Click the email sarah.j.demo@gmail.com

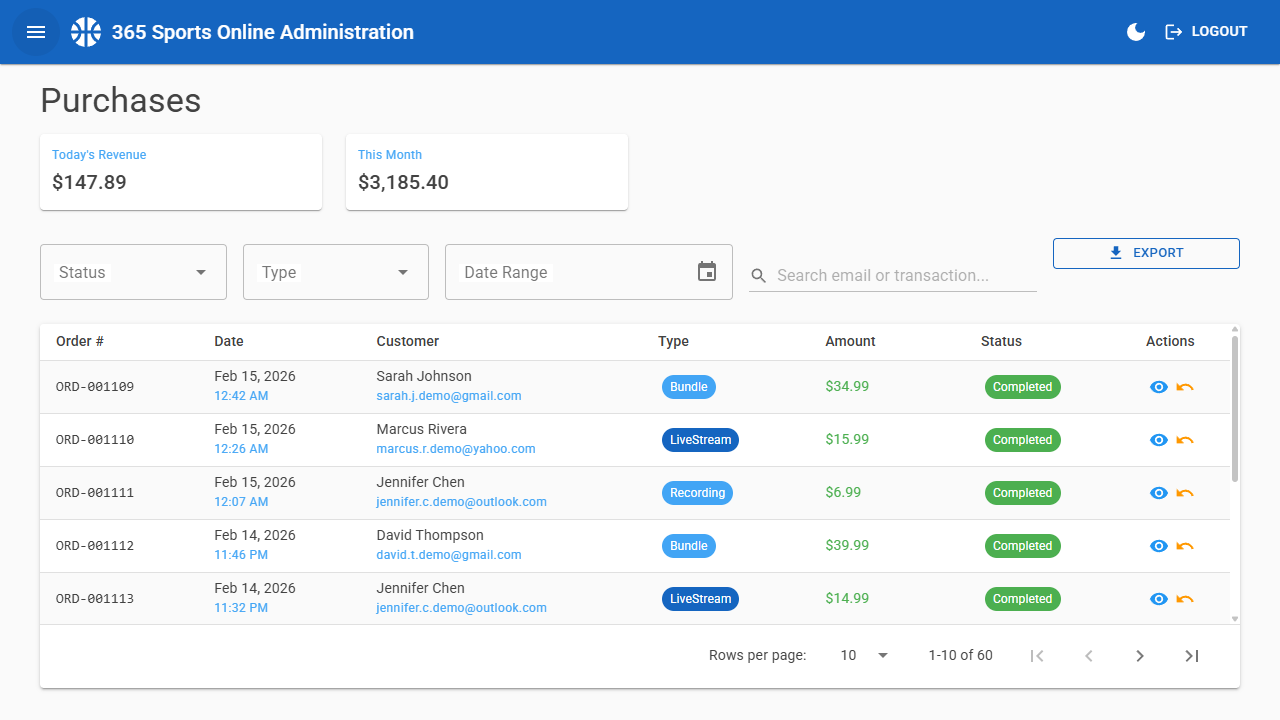(449, 396)
